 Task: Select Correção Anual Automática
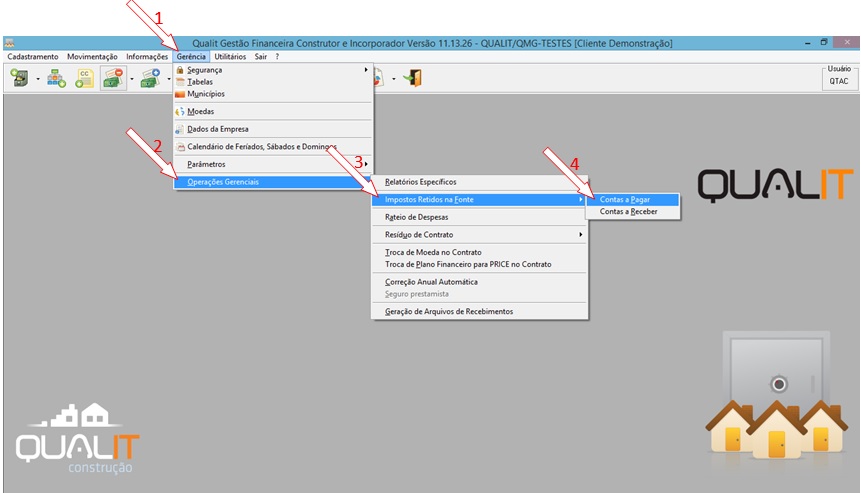(479, 282)
